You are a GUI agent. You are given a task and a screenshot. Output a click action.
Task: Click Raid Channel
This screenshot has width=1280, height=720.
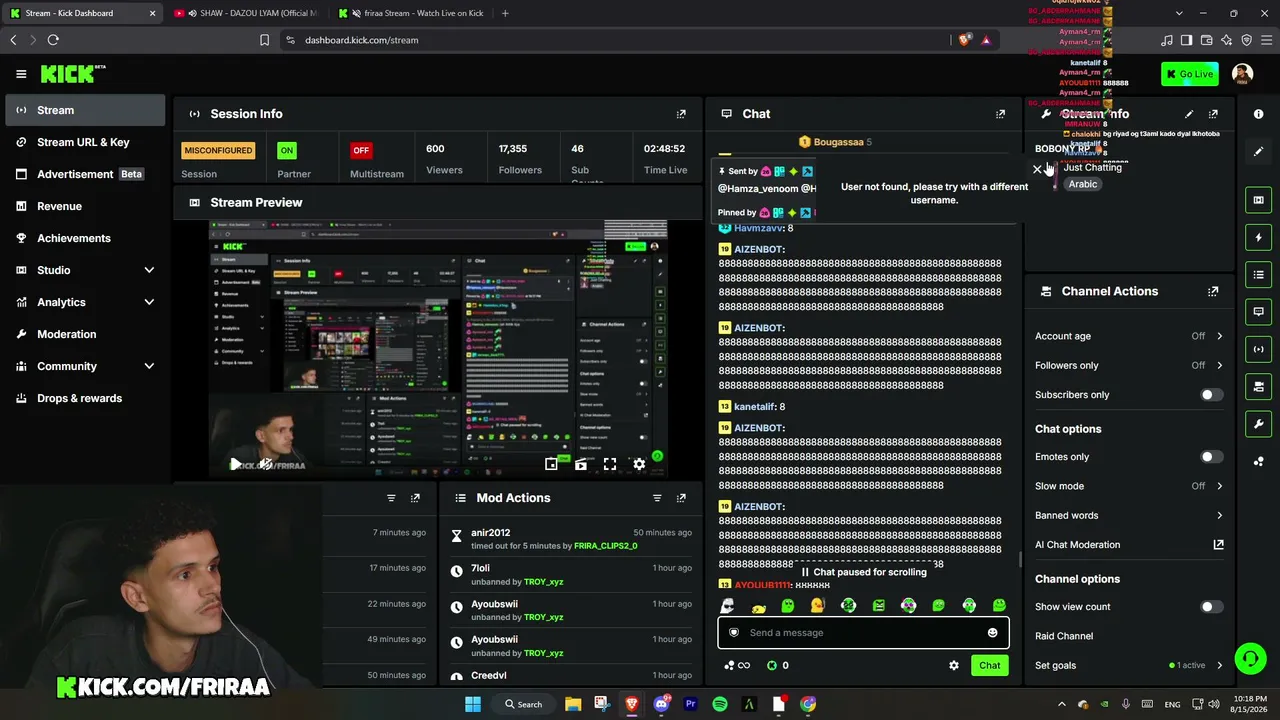(x=1064, y=636)
